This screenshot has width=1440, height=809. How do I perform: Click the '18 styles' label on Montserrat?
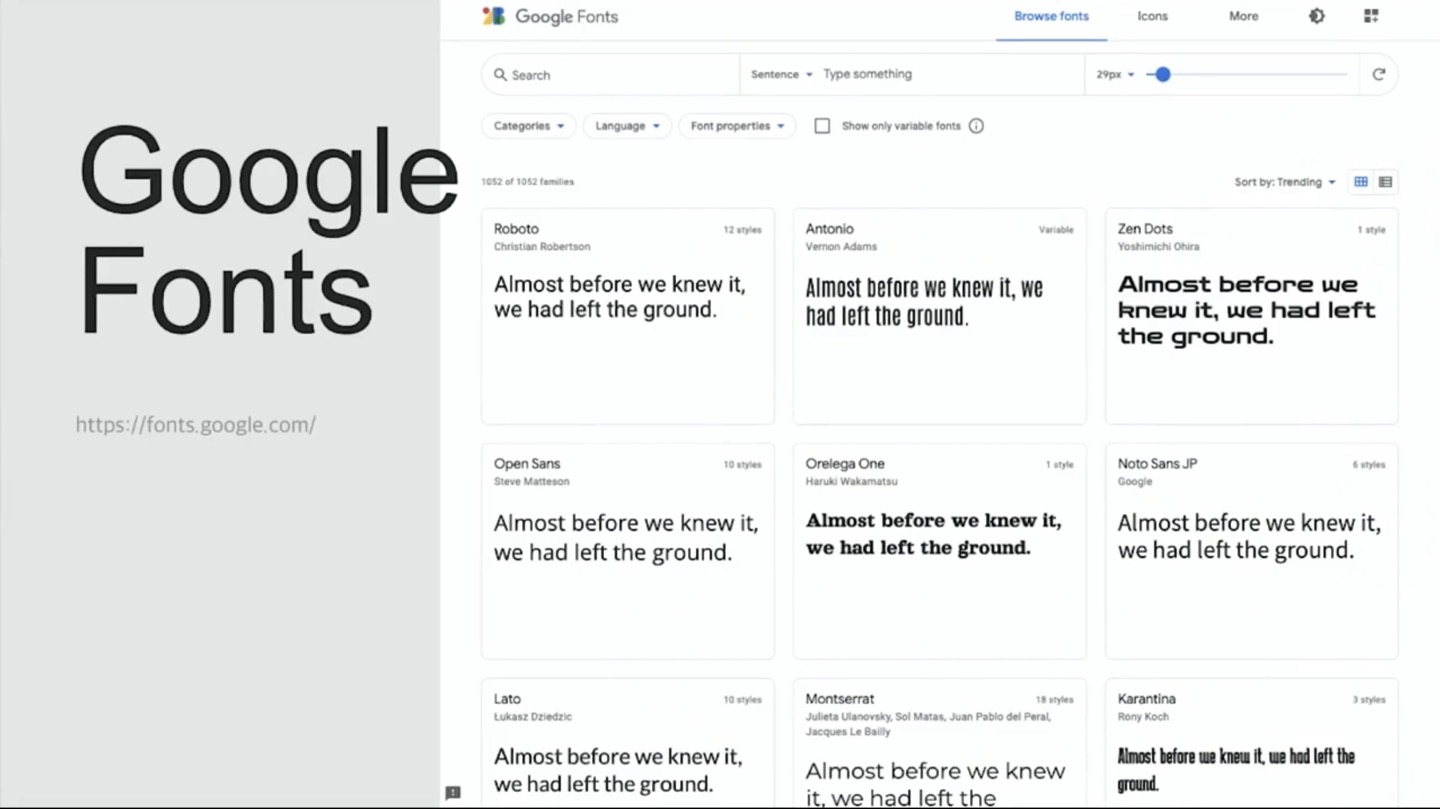click(x=1054, y=700)
